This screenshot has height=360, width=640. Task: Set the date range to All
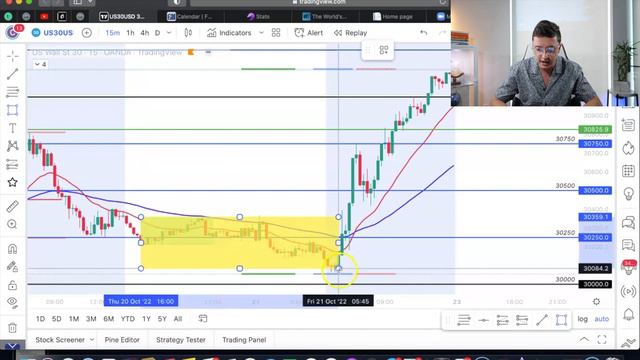coord(178,319)
